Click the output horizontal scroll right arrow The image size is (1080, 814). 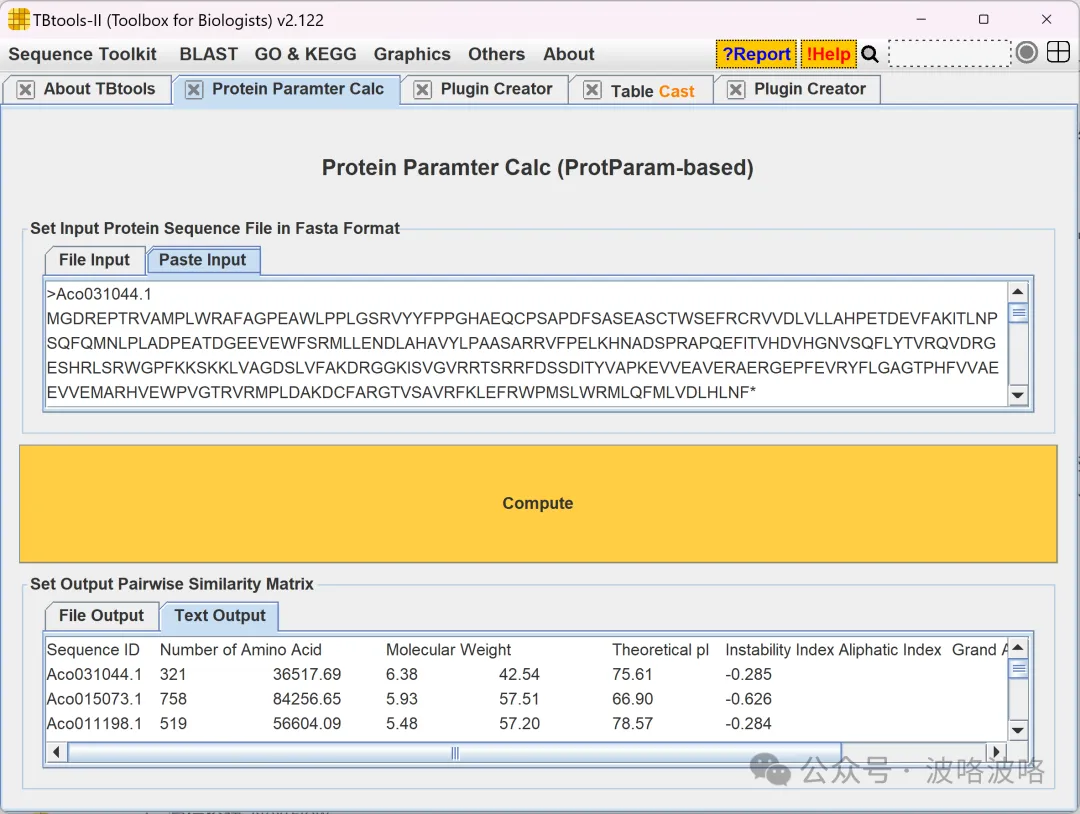click(x=996, y=752)
